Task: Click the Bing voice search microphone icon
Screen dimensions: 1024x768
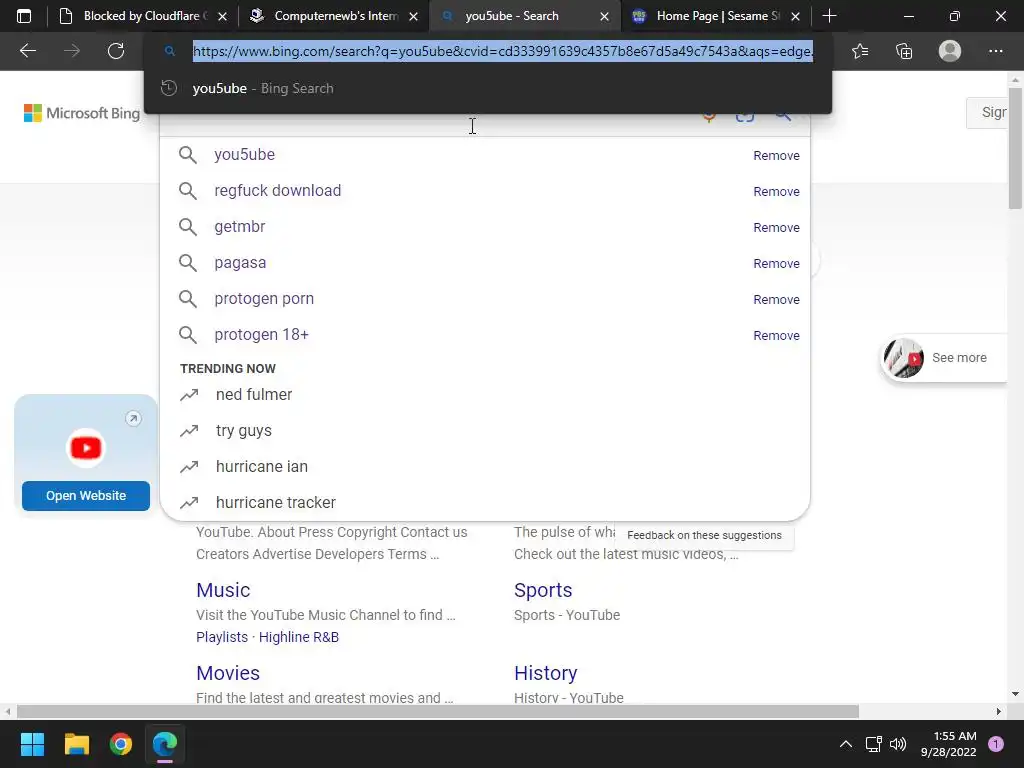Action: coord(709,117)
